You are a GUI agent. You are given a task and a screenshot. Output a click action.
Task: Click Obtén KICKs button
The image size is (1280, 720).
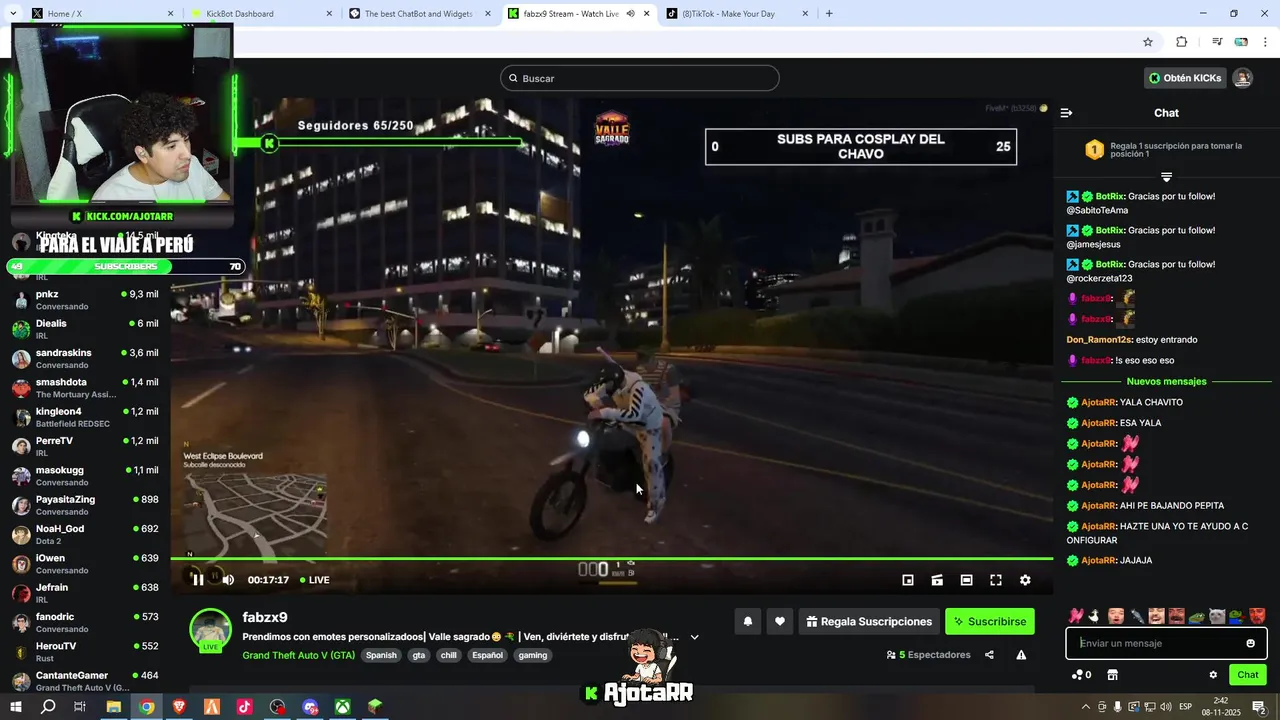(x=1185, y=78)
